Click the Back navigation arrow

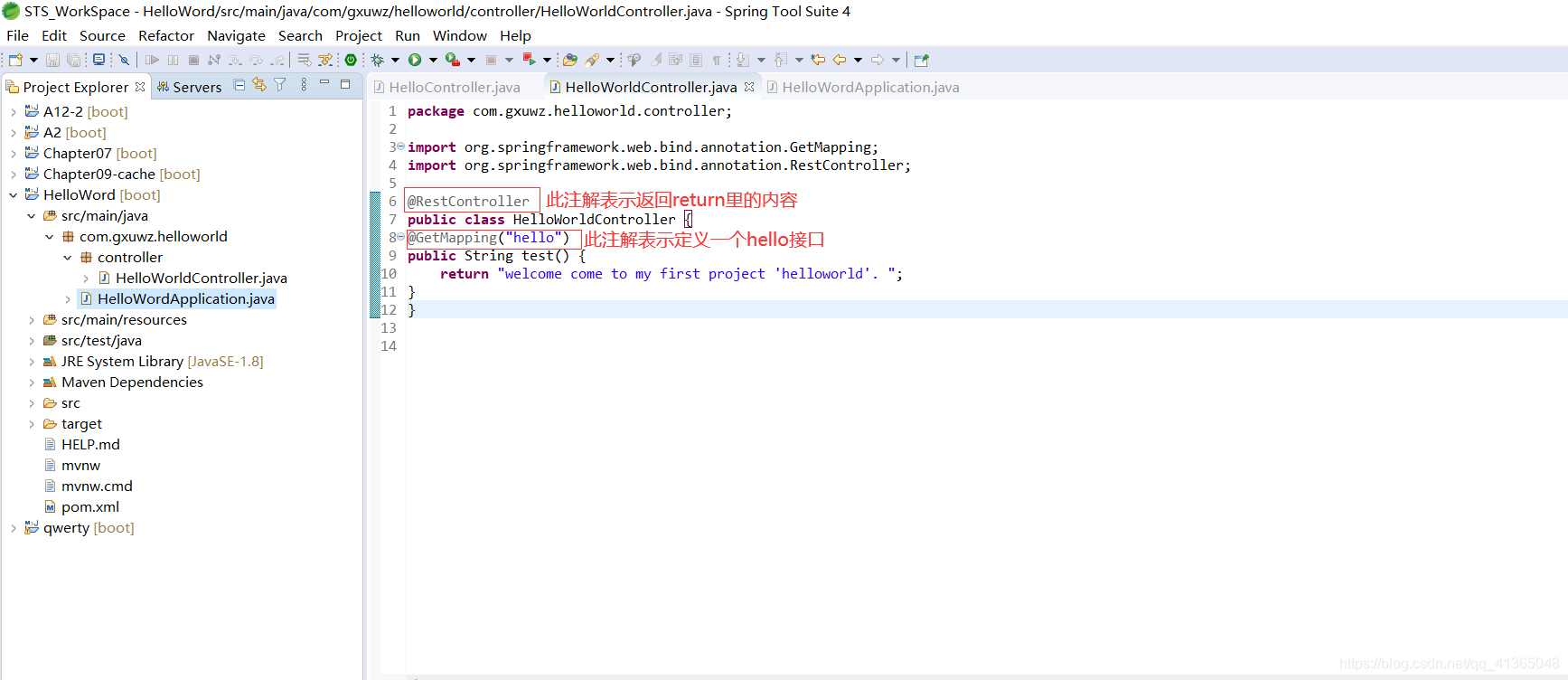[x=840, y=60]
